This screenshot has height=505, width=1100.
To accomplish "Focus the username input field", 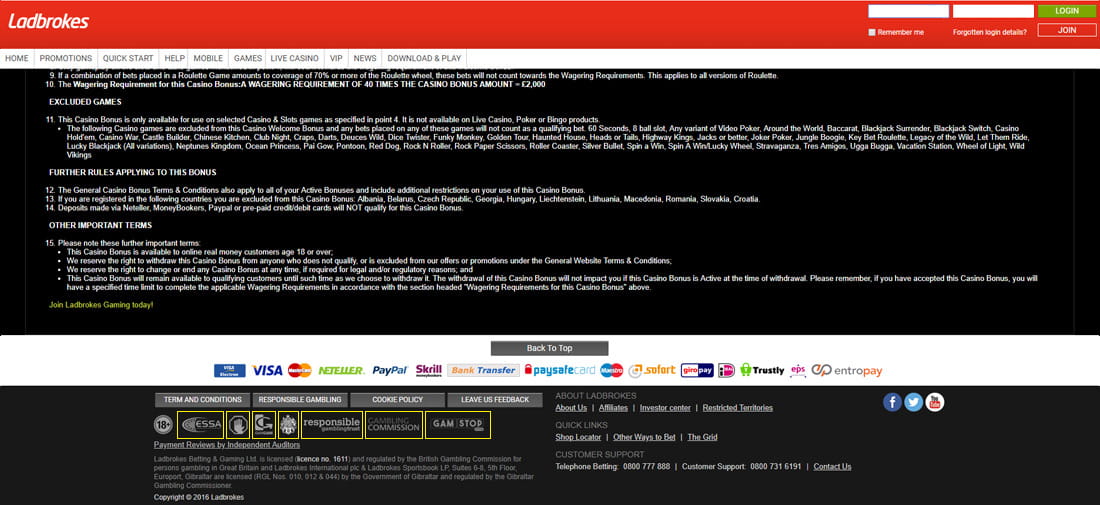I will (908, 11).
